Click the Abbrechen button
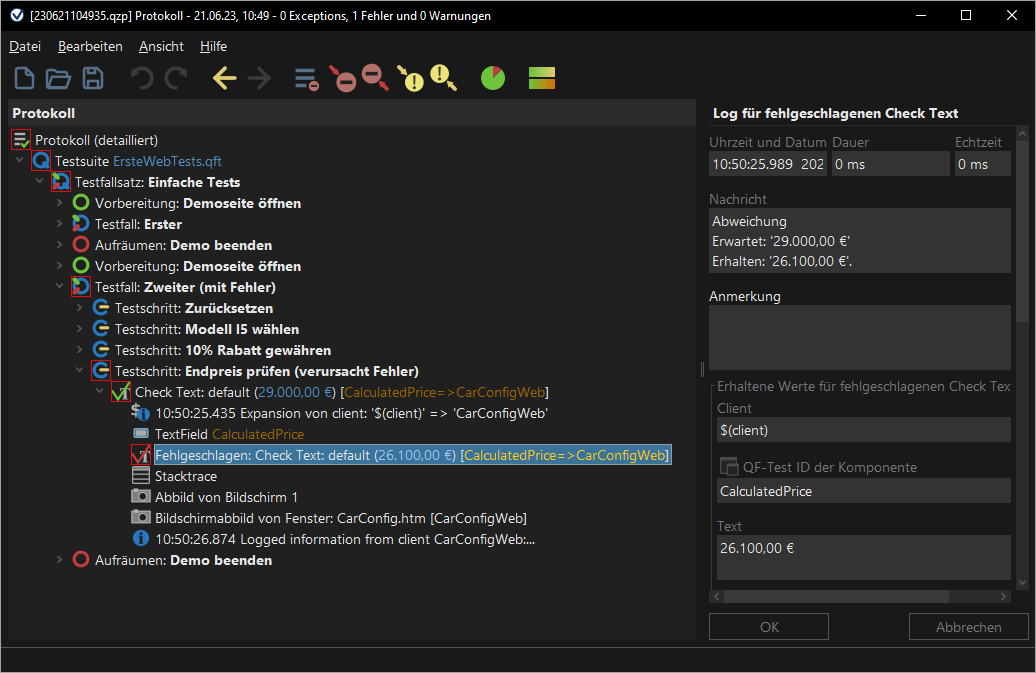Viewport: 1036px width, 673px height. [968, 626]
